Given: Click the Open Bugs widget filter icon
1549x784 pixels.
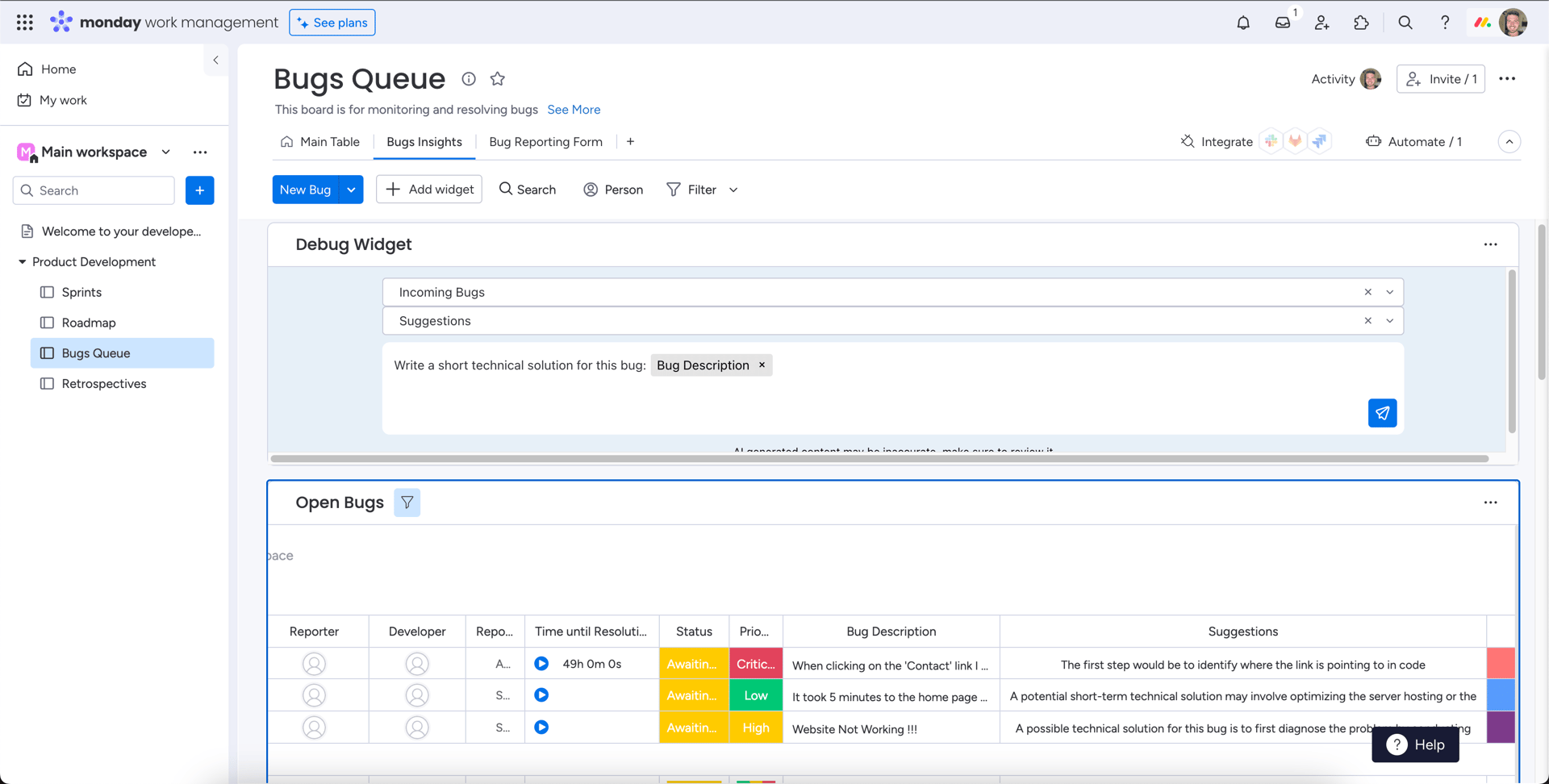Looking at the screenshot, I should tap(407, 503).
